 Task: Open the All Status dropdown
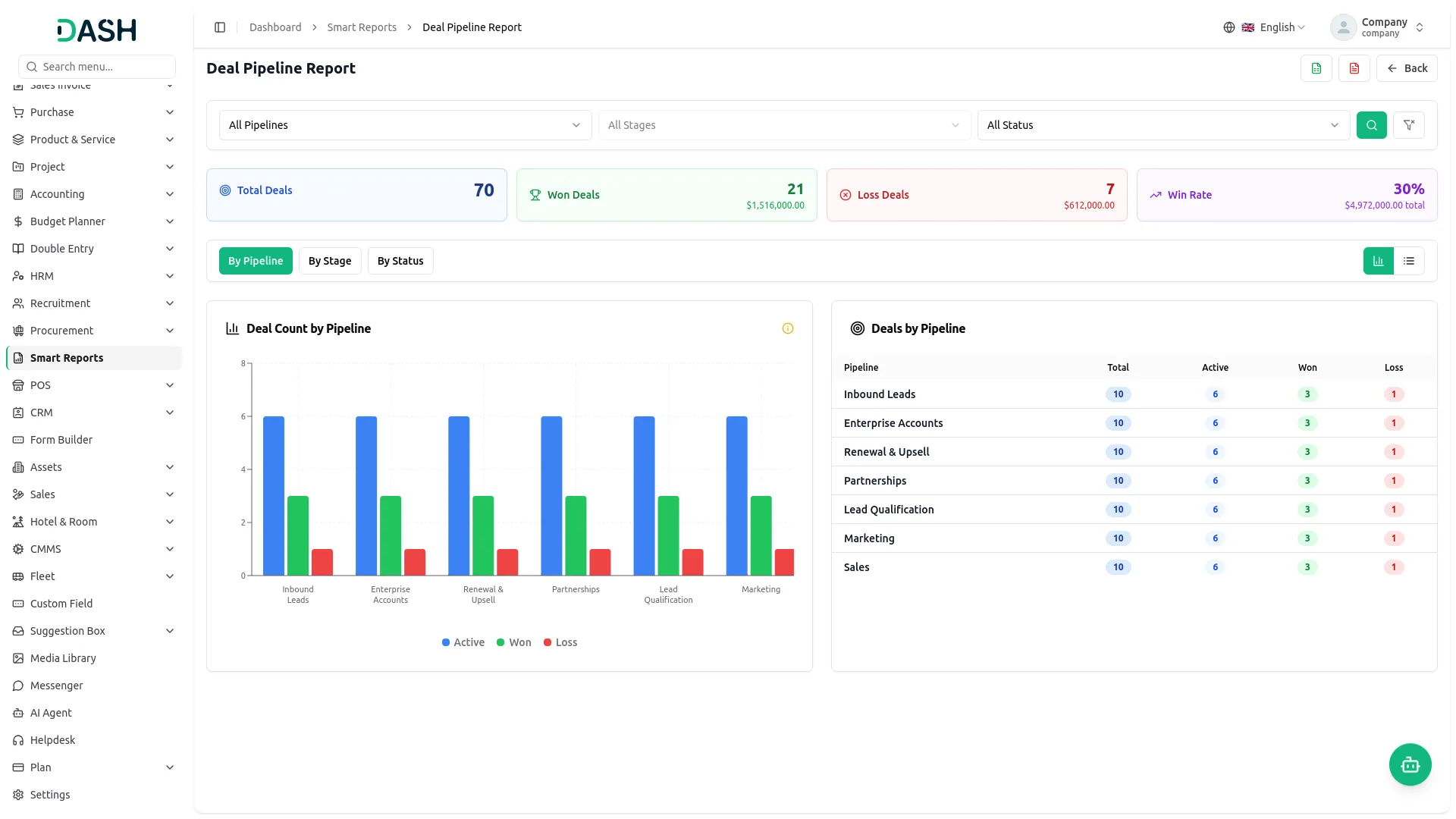1164,125
